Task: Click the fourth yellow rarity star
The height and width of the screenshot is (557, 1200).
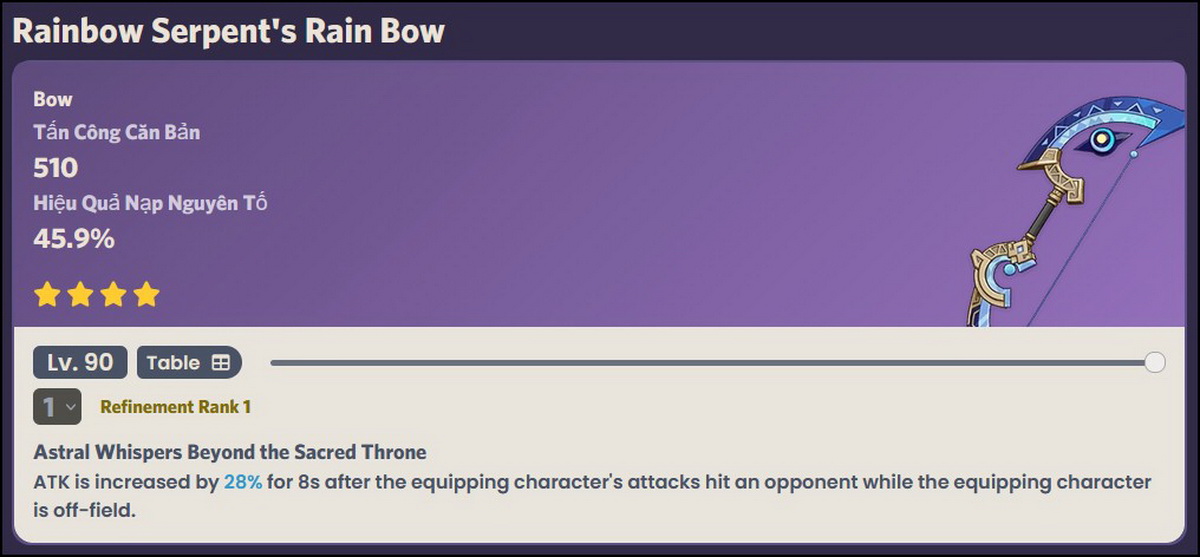Action: (x=146, y=294)
